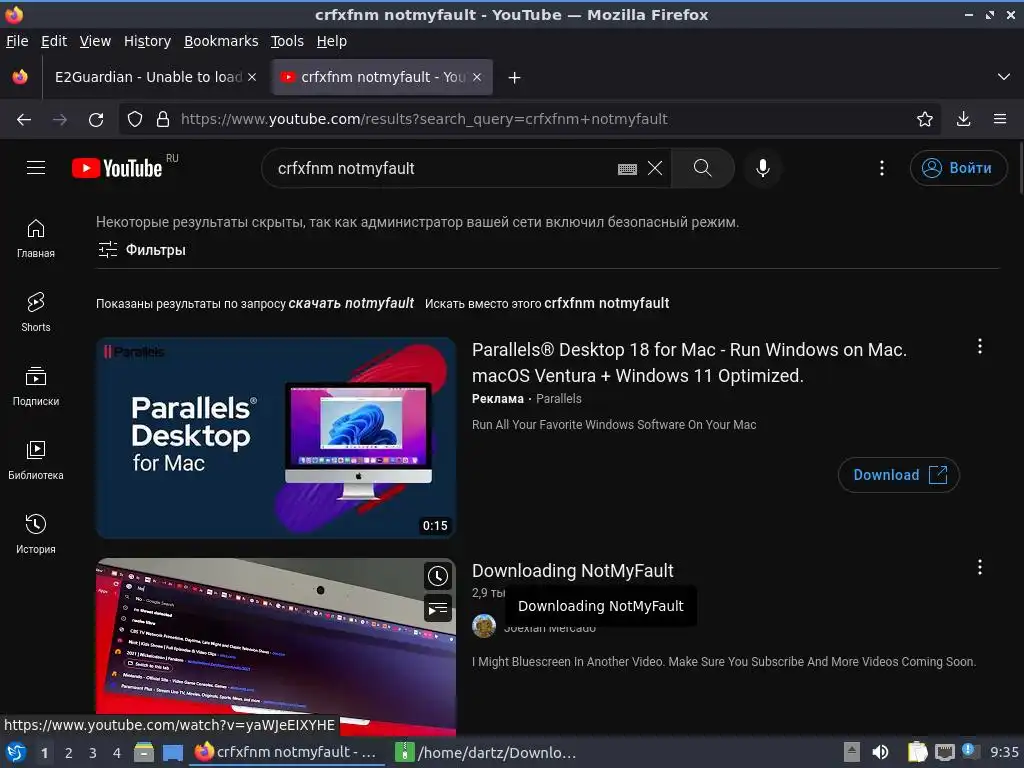Screen dimensions: 1024x768
Task: Open Firefox View pinned icon in tab strip
Action: (x=20, y=77)
